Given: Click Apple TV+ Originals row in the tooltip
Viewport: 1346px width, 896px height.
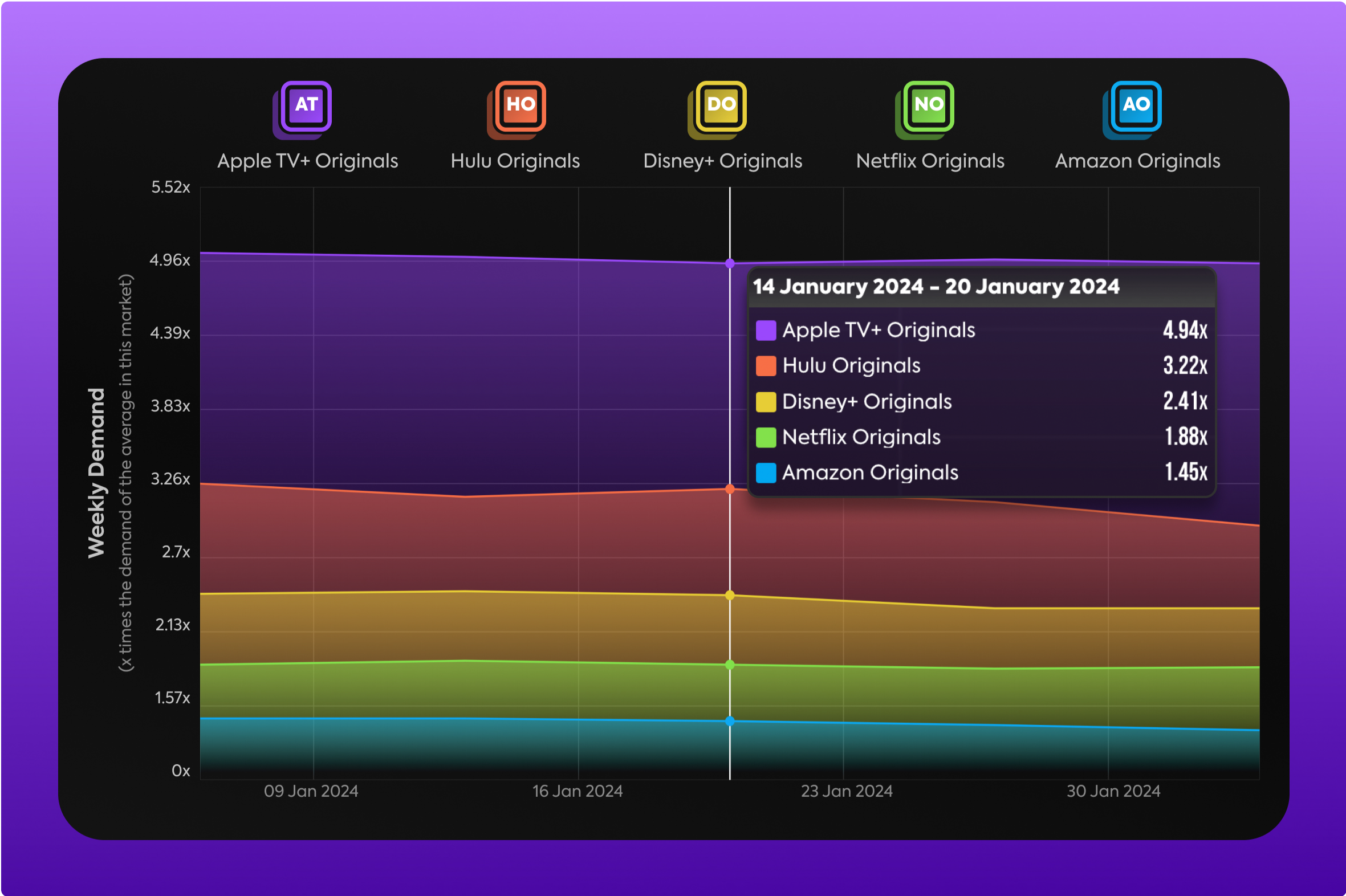Looking at the screenshot, I should pos(982,330).
